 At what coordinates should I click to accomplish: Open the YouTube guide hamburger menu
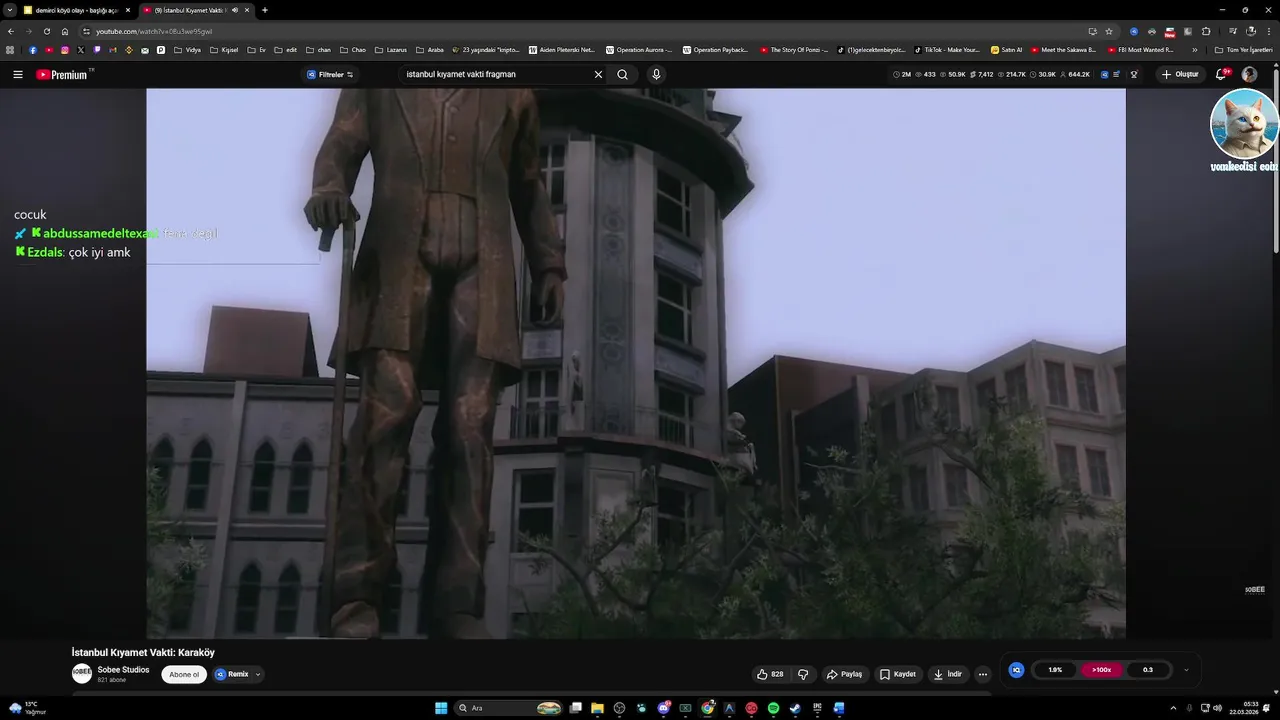click(x=18, y=74)
